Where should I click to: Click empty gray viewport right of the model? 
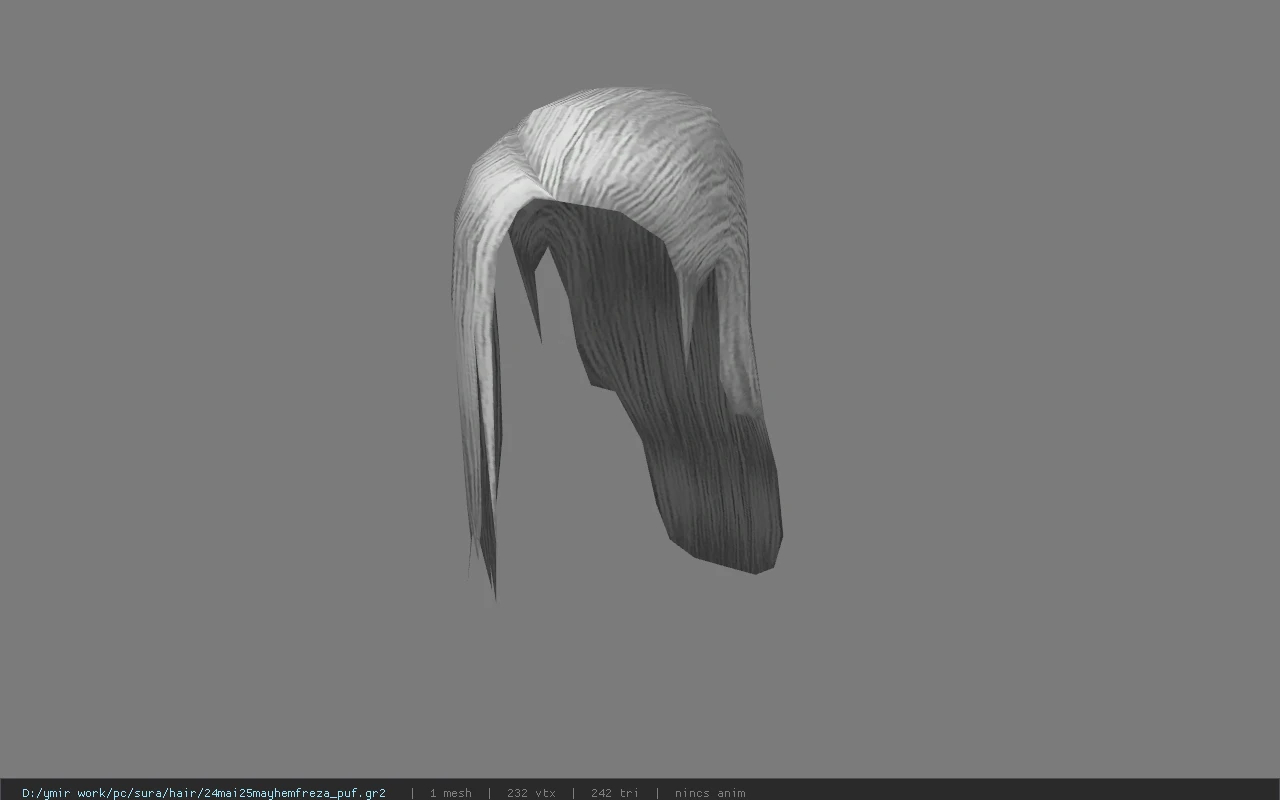coord(1030,380)
